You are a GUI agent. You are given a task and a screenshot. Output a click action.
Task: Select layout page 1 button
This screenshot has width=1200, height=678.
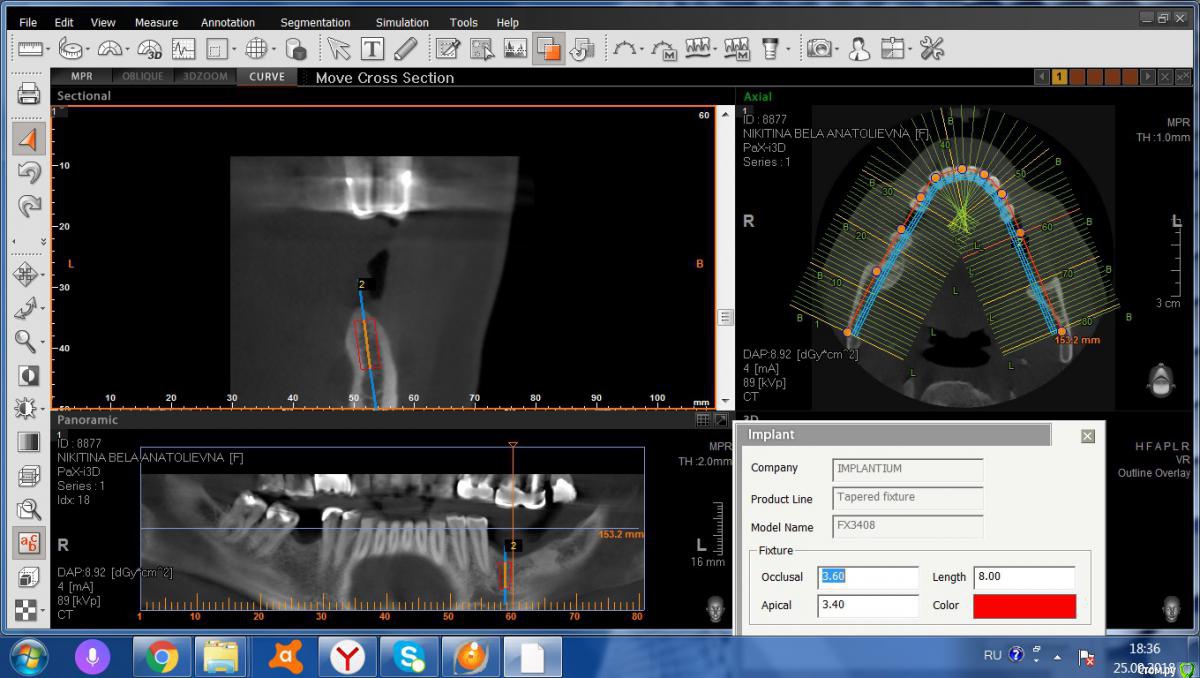click(1058, 77)
